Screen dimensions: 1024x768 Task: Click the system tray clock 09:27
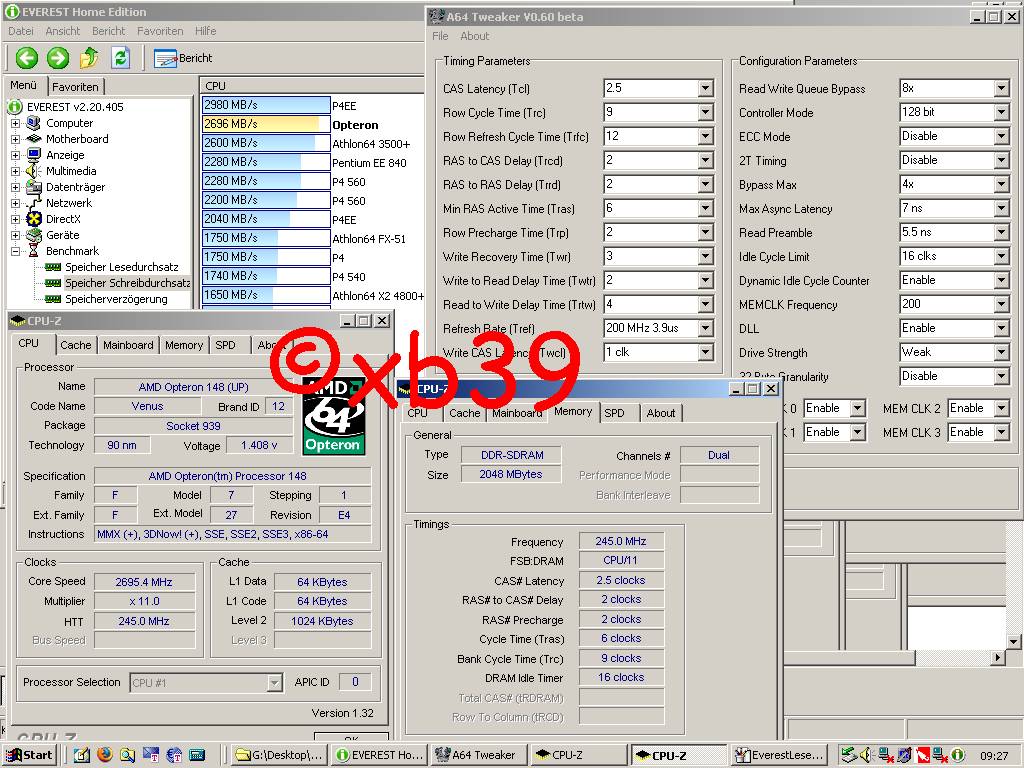[993, 756]
